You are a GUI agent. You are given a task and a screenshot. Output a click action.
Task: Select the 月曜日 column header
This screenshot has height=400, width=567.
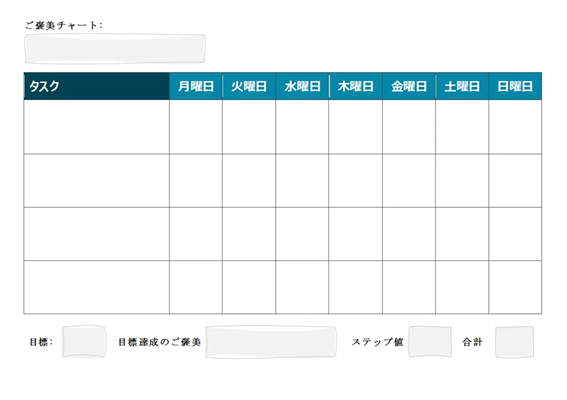tap(196, 86)
